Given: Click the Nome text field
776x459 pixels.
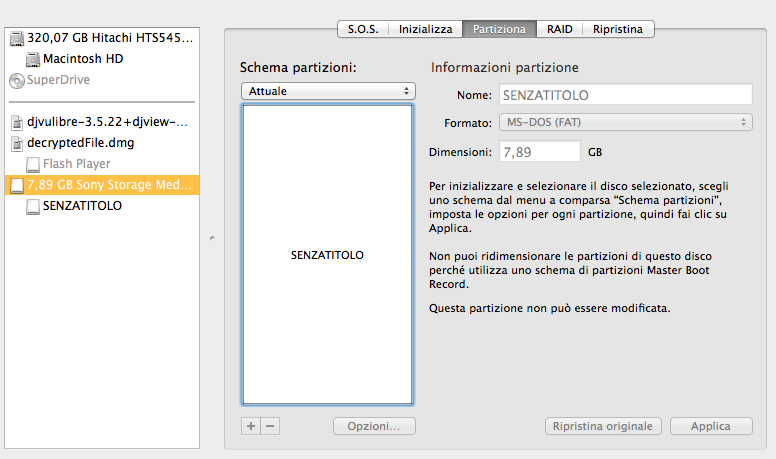Looking at the screenshot, I should pos(625,95).
